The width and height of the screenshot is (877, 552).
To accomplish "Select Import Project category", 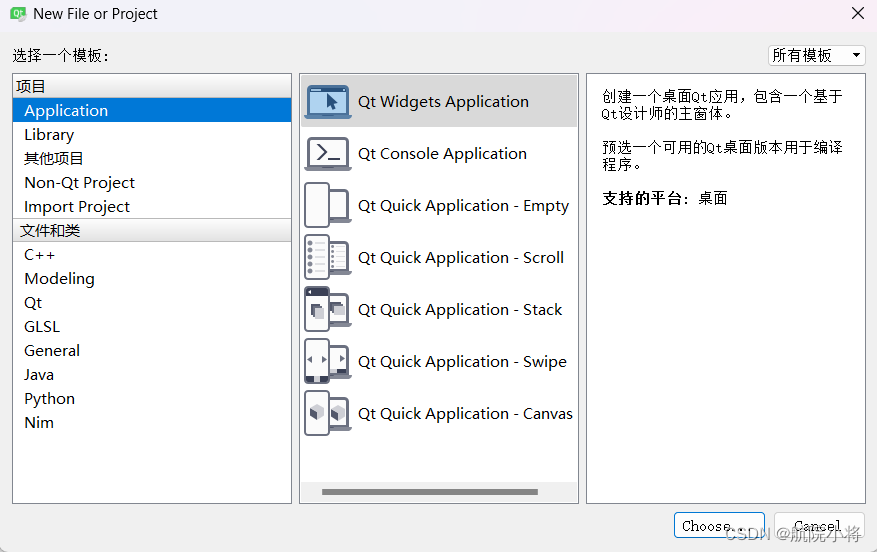I will pos(152,206).
